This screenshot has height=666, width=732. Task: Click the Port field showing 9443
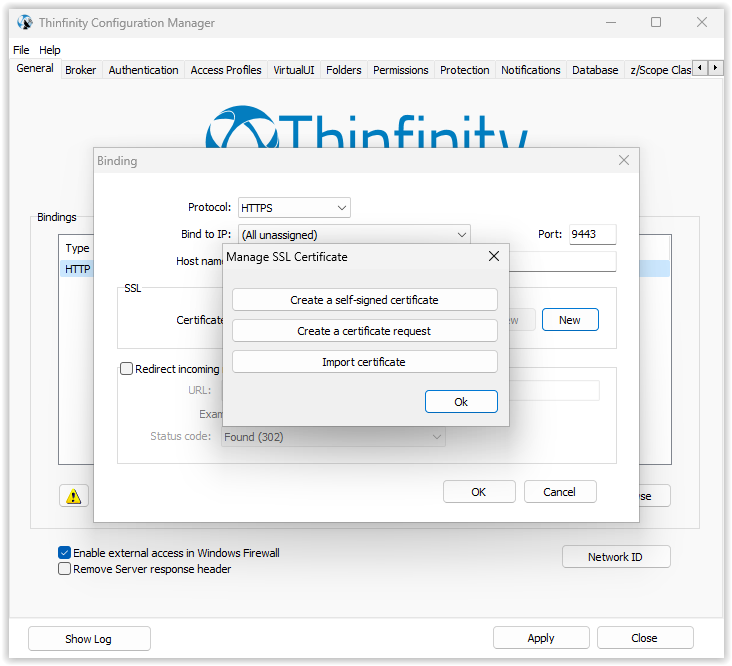tap(592, 234)
